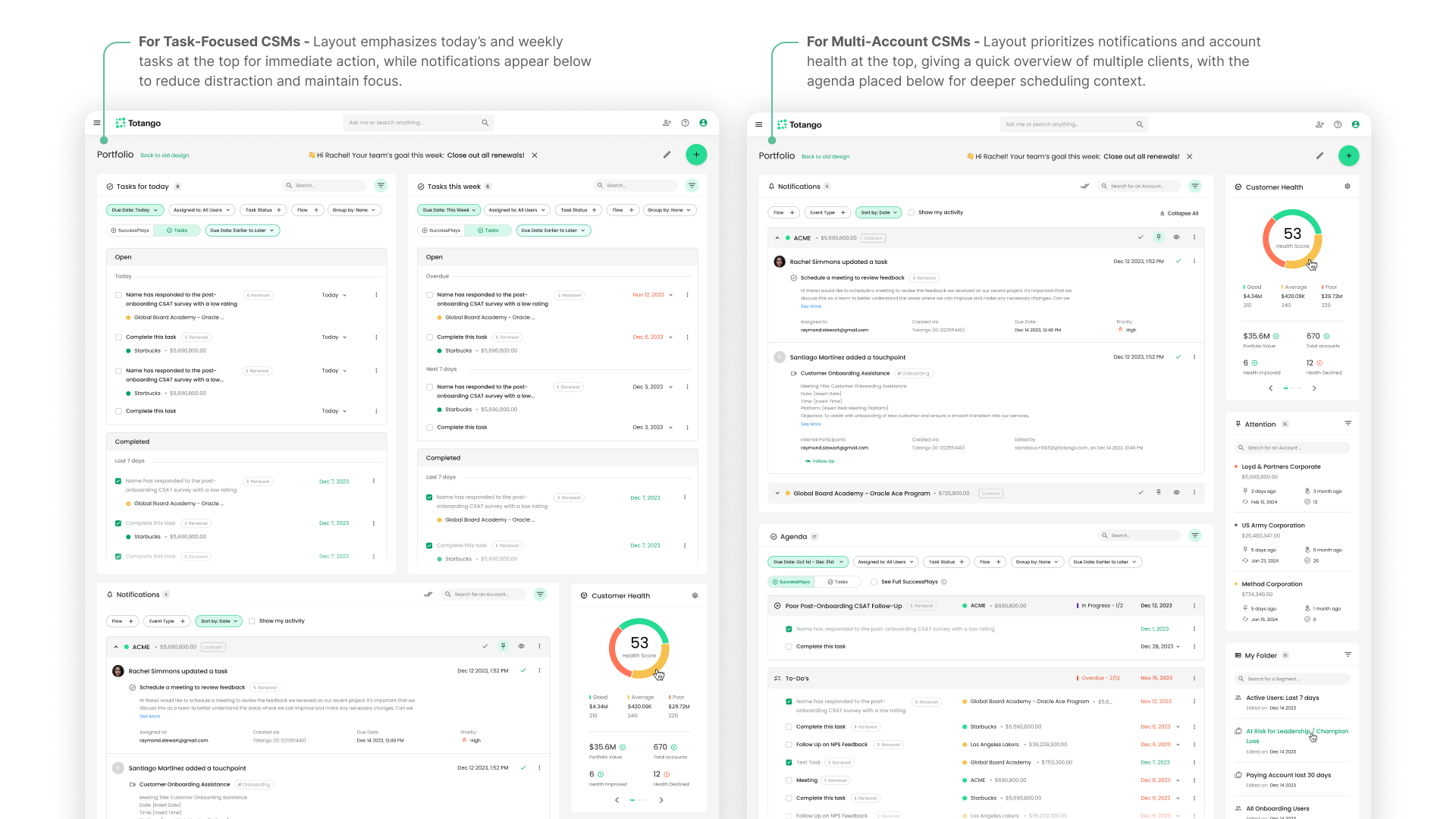The width and height of the screenshot is (1456, 819).
Task: Open Loyd & Partners Corporate in Attention list
Action: coord(1281,467)
